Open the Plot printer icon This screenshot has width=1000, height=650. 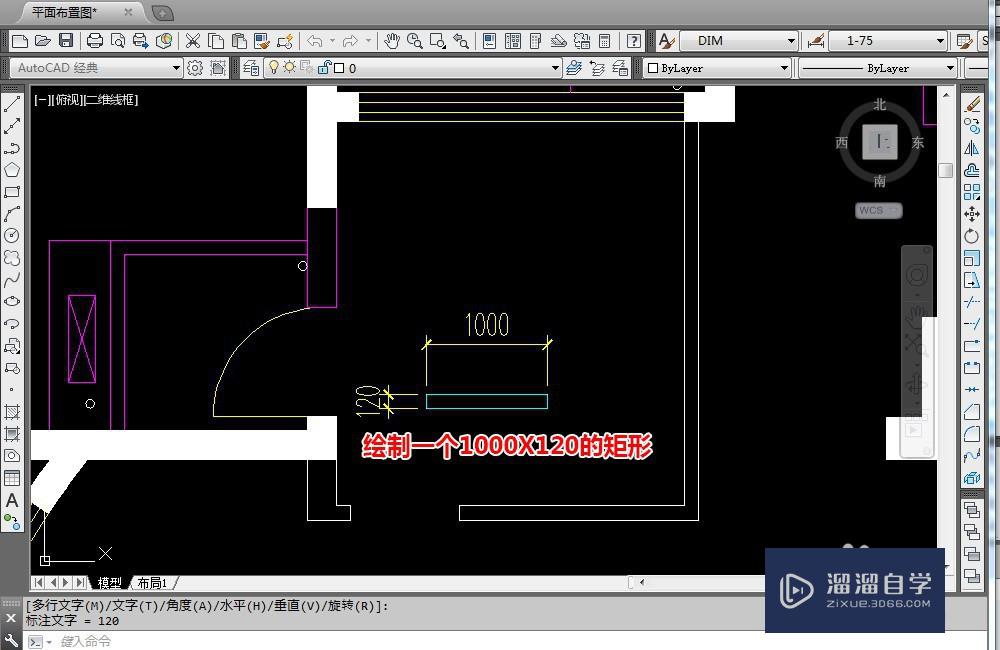tap(94, 41)
